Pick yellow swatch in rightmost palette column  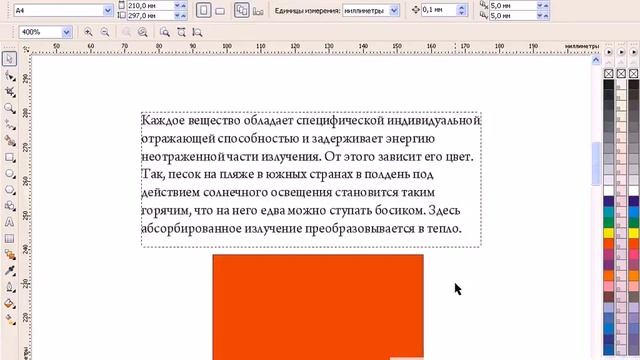[633, 233]
